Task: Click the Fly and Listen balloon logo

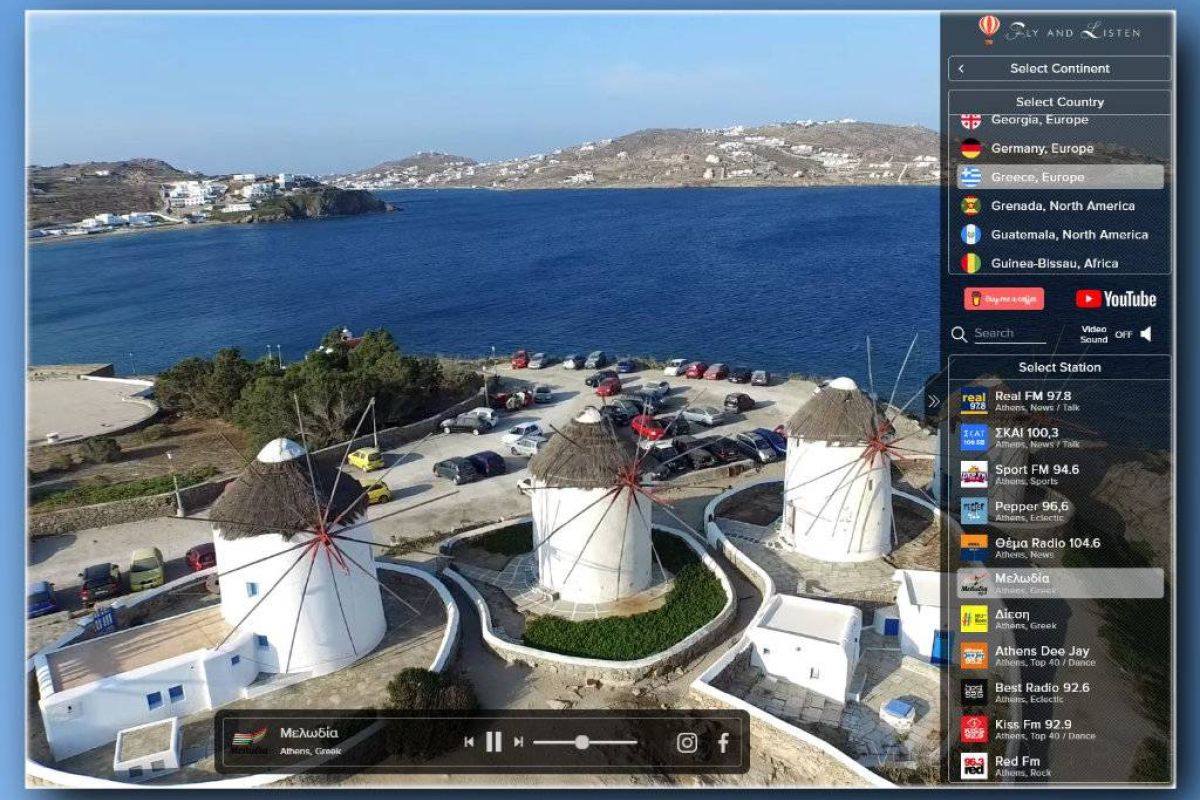Action: click(x=989, y=28)
